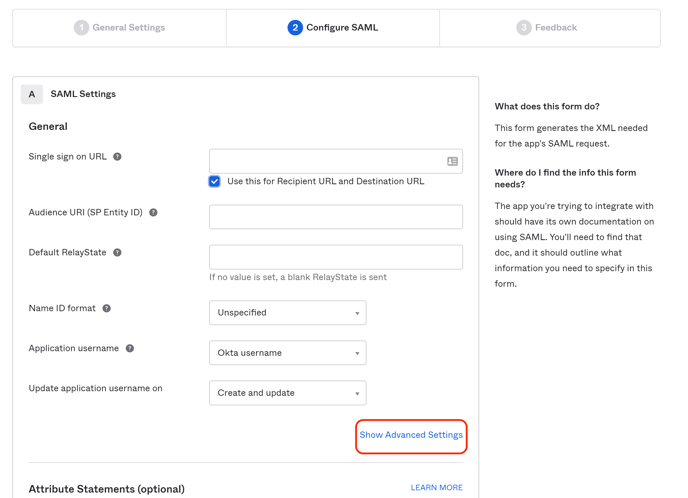
Task: Go to the General Settings tab
Action: (x=120, y=28)
